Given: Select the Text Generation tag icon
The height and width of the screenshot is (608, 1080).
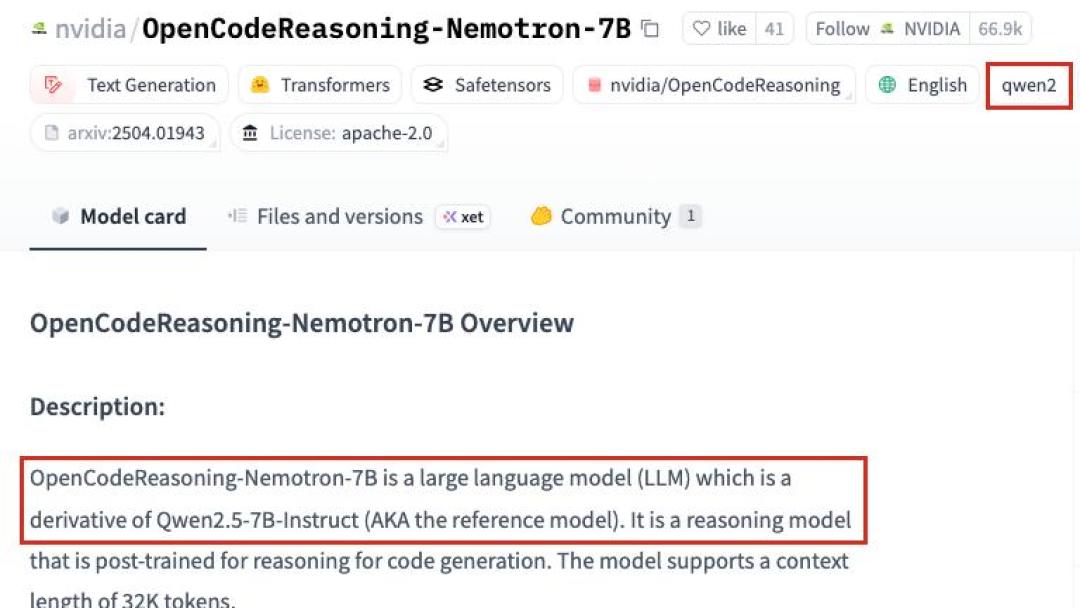Looking at the screenshot, I should click(x=53, y=85).
